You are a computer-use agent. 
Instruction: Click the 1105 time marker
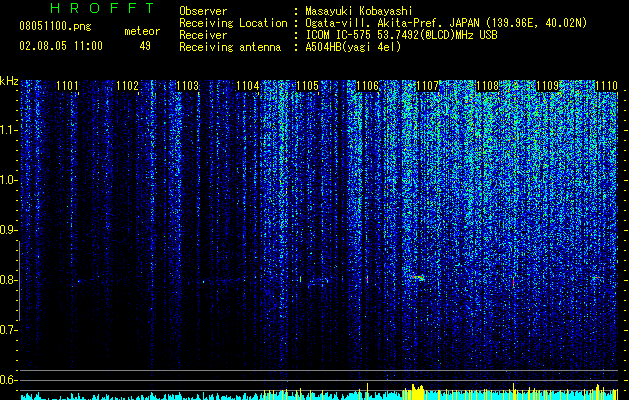pos(307,85)
